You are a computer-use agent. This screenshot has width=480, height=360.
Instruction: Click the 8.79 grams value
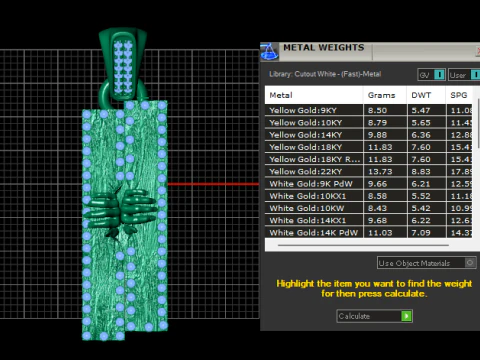click(x=377, y=123)
